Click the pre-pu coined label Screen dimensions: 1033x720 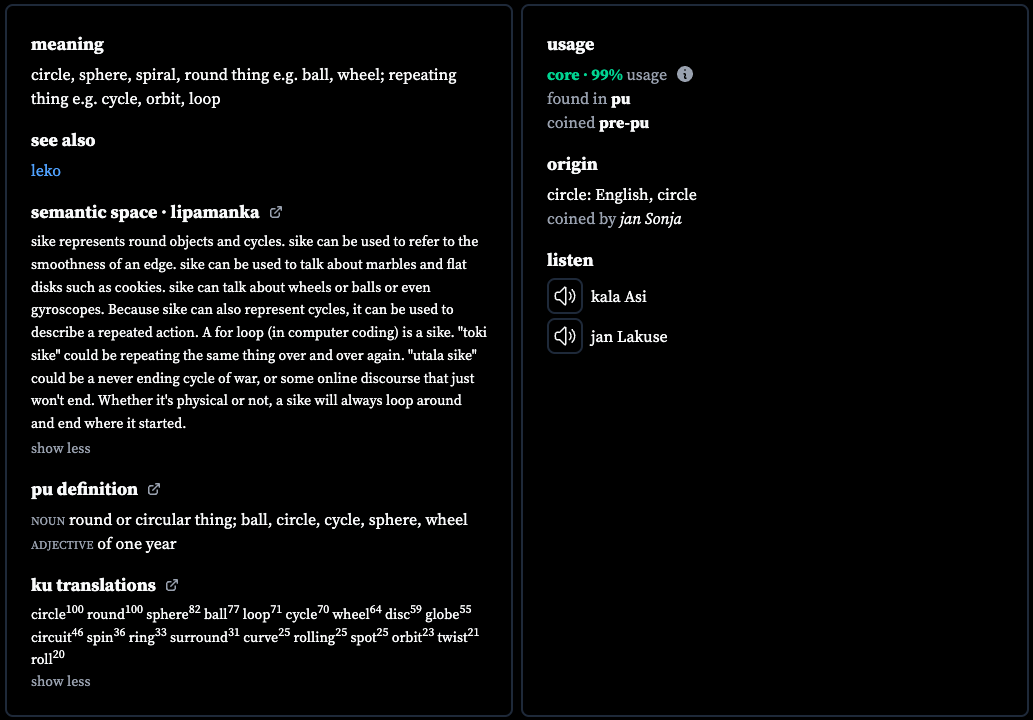[x=624, y=123]
